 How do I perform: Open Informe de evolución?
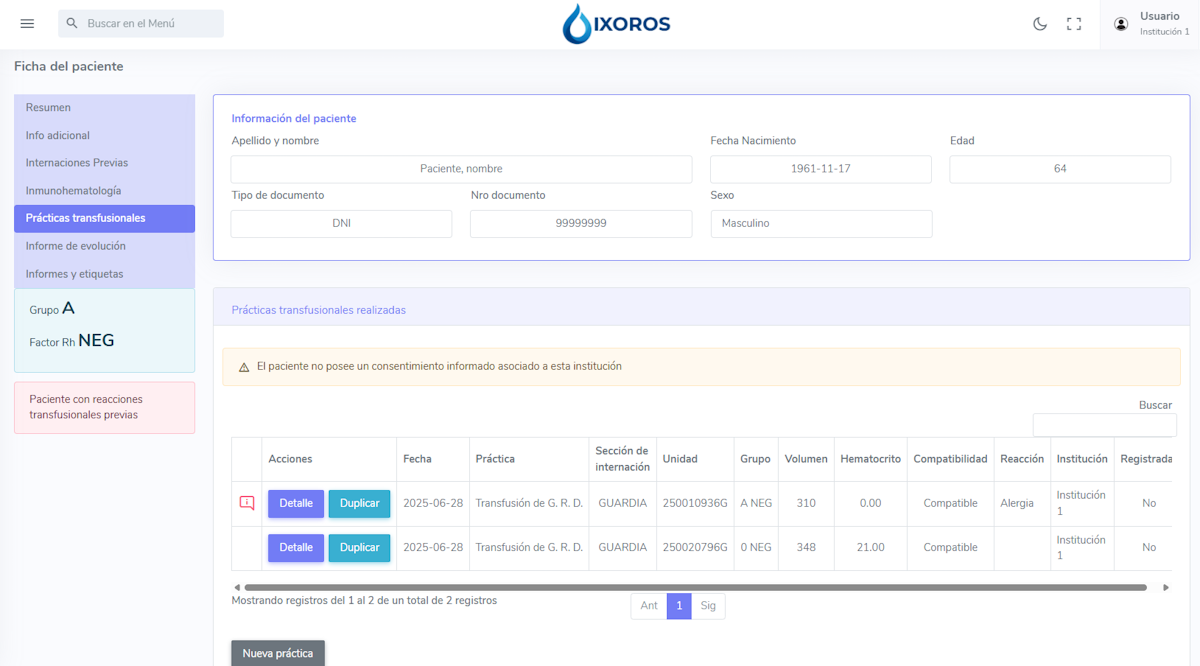point(104,246)
